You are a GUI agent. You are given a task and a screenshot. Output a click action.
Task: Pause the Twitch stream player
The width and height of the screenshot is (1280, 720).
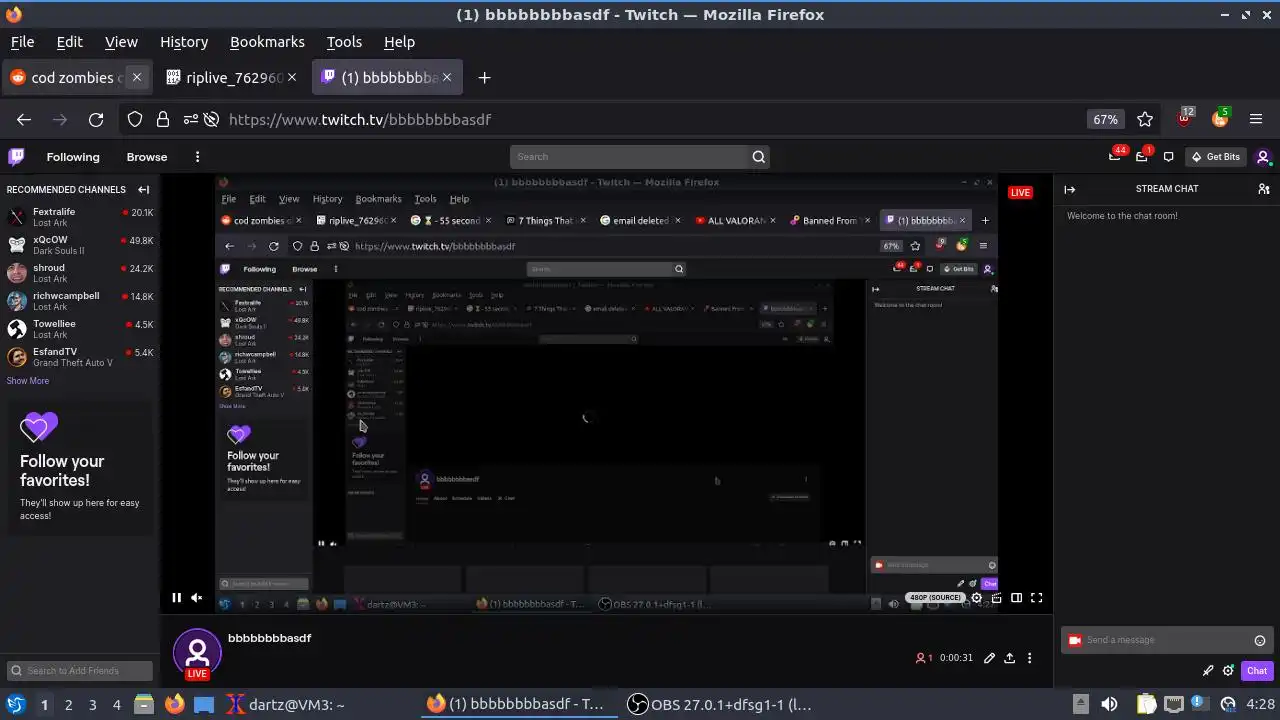pos(176,598)
